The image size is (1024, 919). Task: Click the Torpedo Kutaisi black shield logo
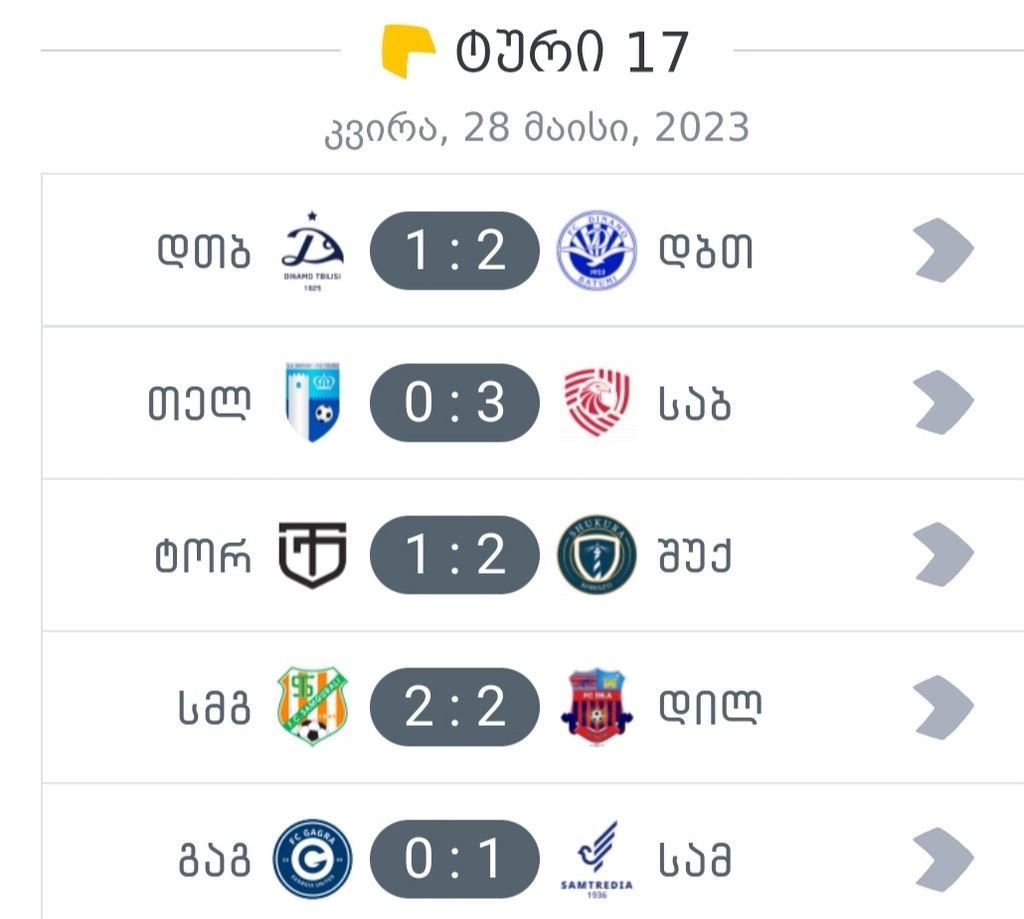point(312,555)
